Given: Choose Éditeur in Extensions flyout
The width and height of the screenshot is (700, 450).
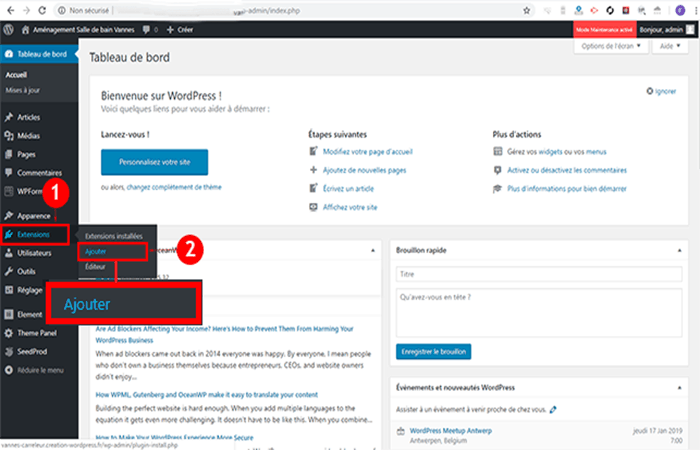Looking at the screenshot, I should click(x=95, y=267).
